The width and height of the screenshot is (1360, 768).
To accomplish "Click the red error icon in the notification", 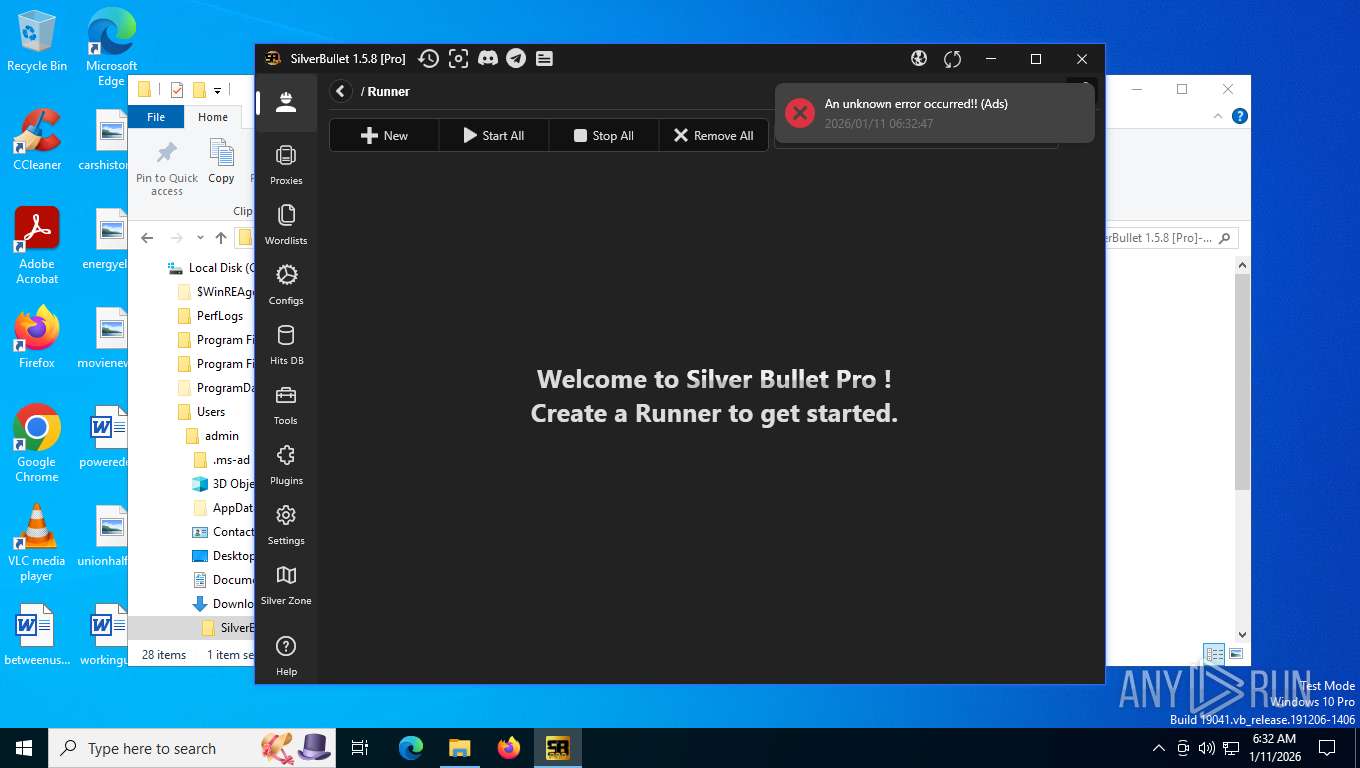I will 800,113.
